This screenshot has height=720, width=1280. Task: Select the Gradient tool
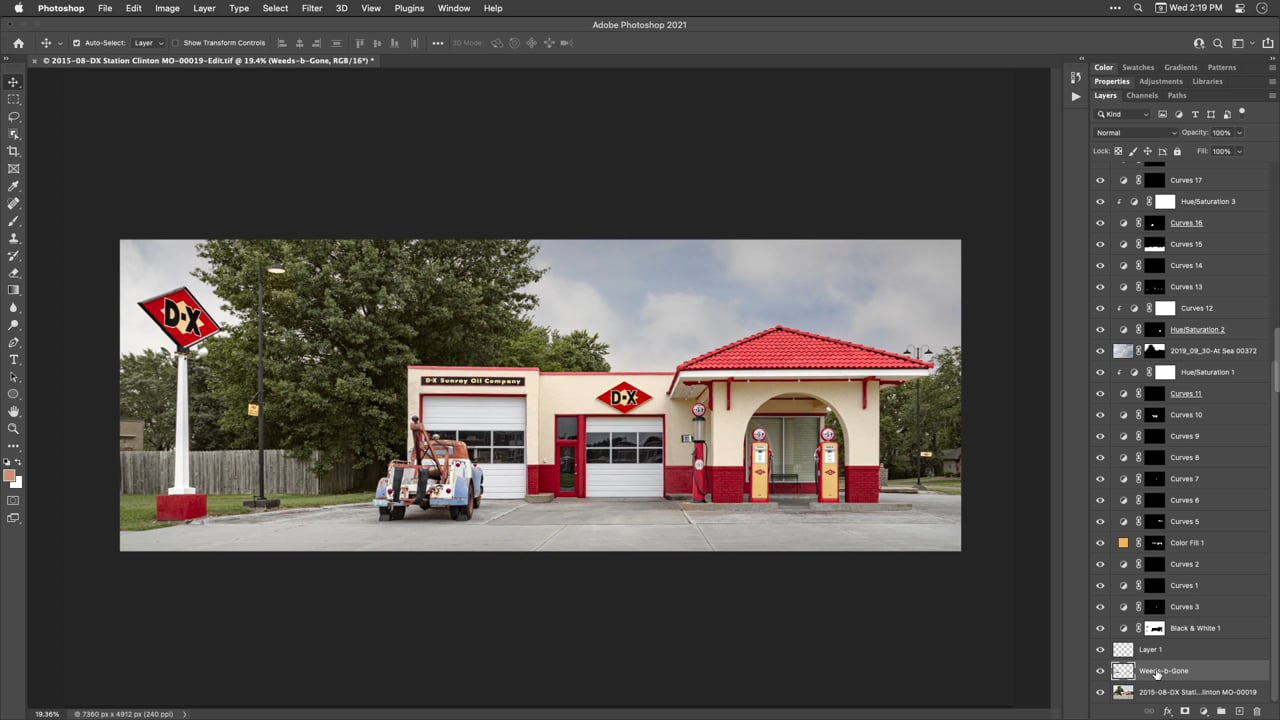coord(13,290)
